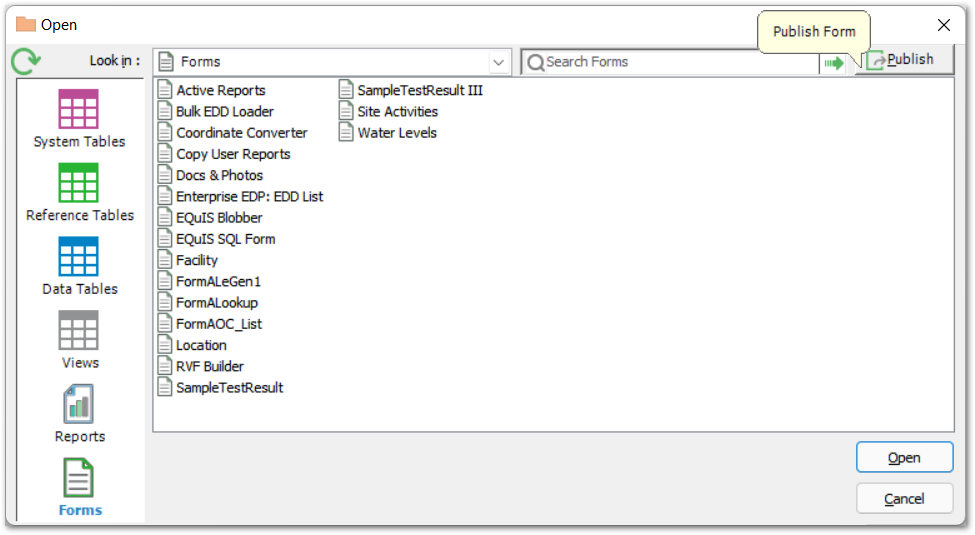Click the RVF Builder form icon
The height and width of the screenshot is (535, 975).
[x=165, y=366]
